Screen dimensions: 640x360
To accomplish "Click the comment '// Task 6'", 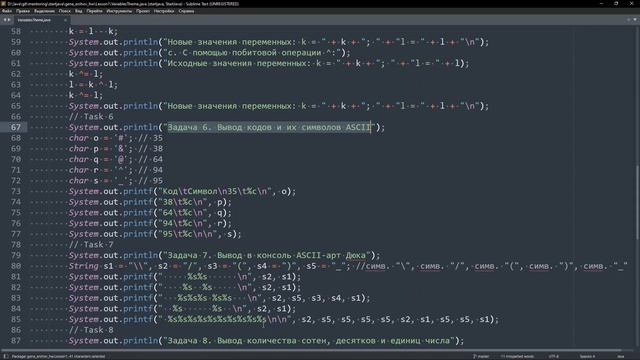I will pos(91,117).
